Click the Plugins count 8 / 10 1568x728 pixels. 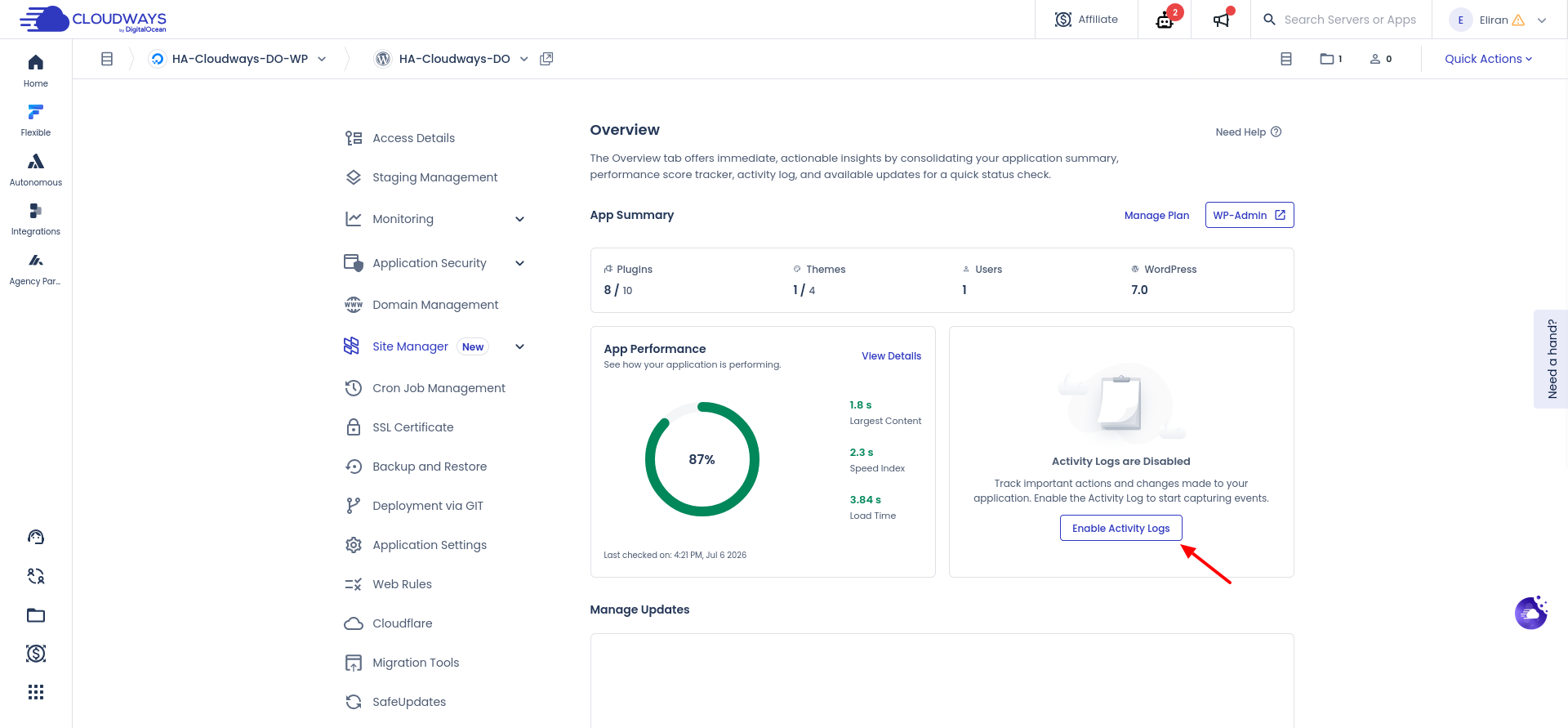pyautogui.click(x=618, y=290)
